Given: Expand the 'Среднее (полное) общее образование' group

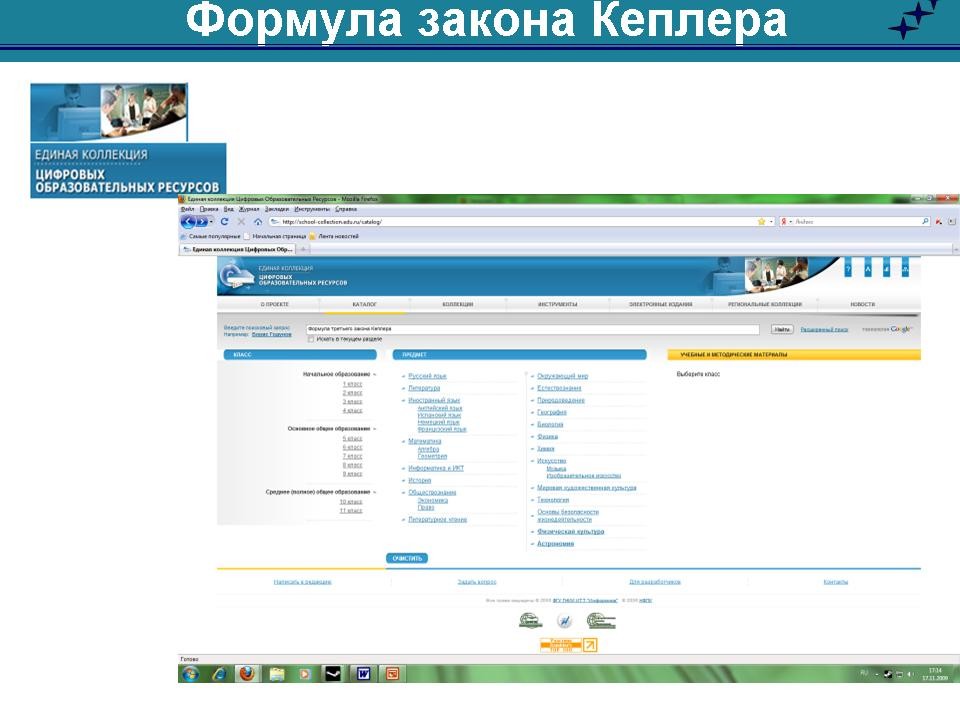Looking at the screenshot, I should [x=375, y=491].
